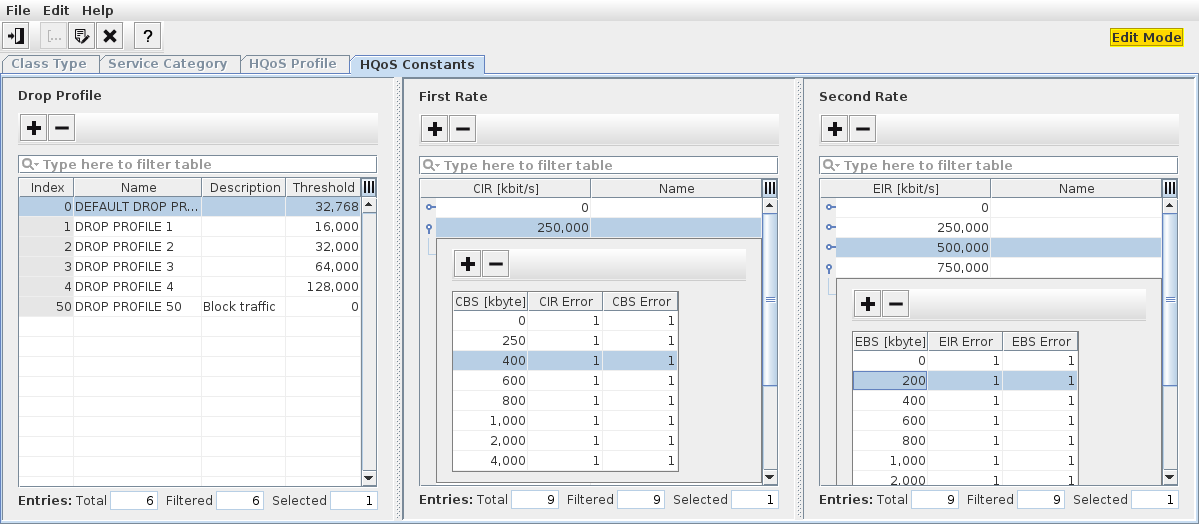Switch to the HQoS Profile tab
This screenshot has height=524, width=1199.
[x=292, y=64]
